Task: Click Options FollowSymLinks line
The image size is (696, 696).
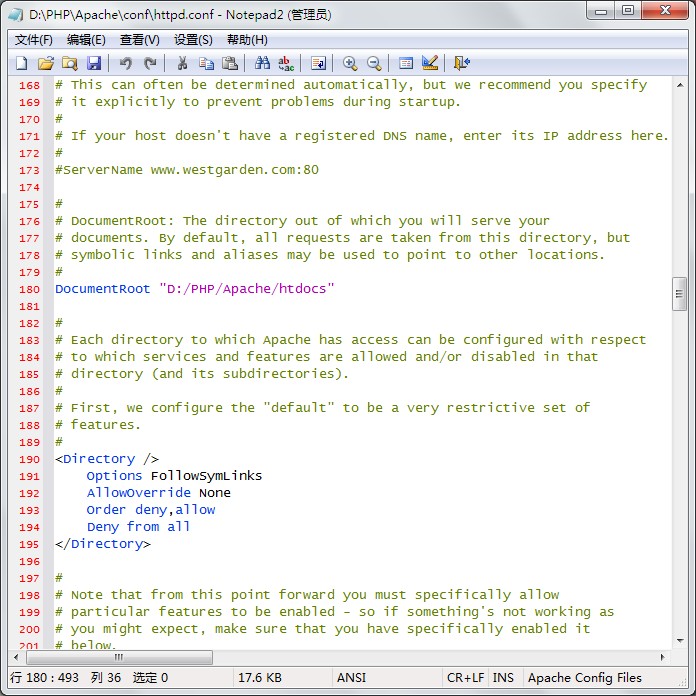Action: tap(174, 476)
